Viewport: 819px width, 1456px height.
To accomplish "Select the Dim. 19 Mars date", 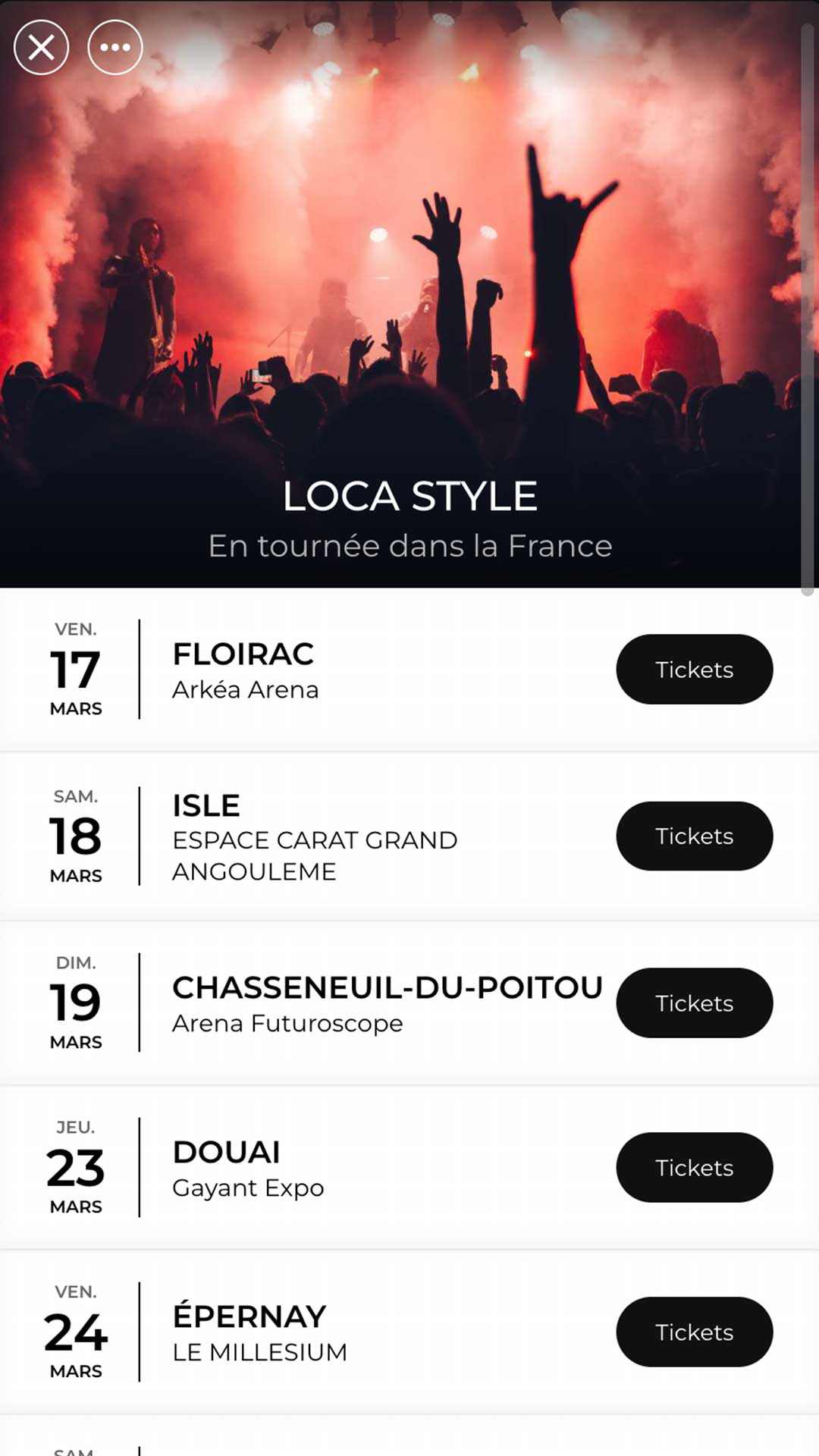I will pyautogui.click(x=76, y=1003).
